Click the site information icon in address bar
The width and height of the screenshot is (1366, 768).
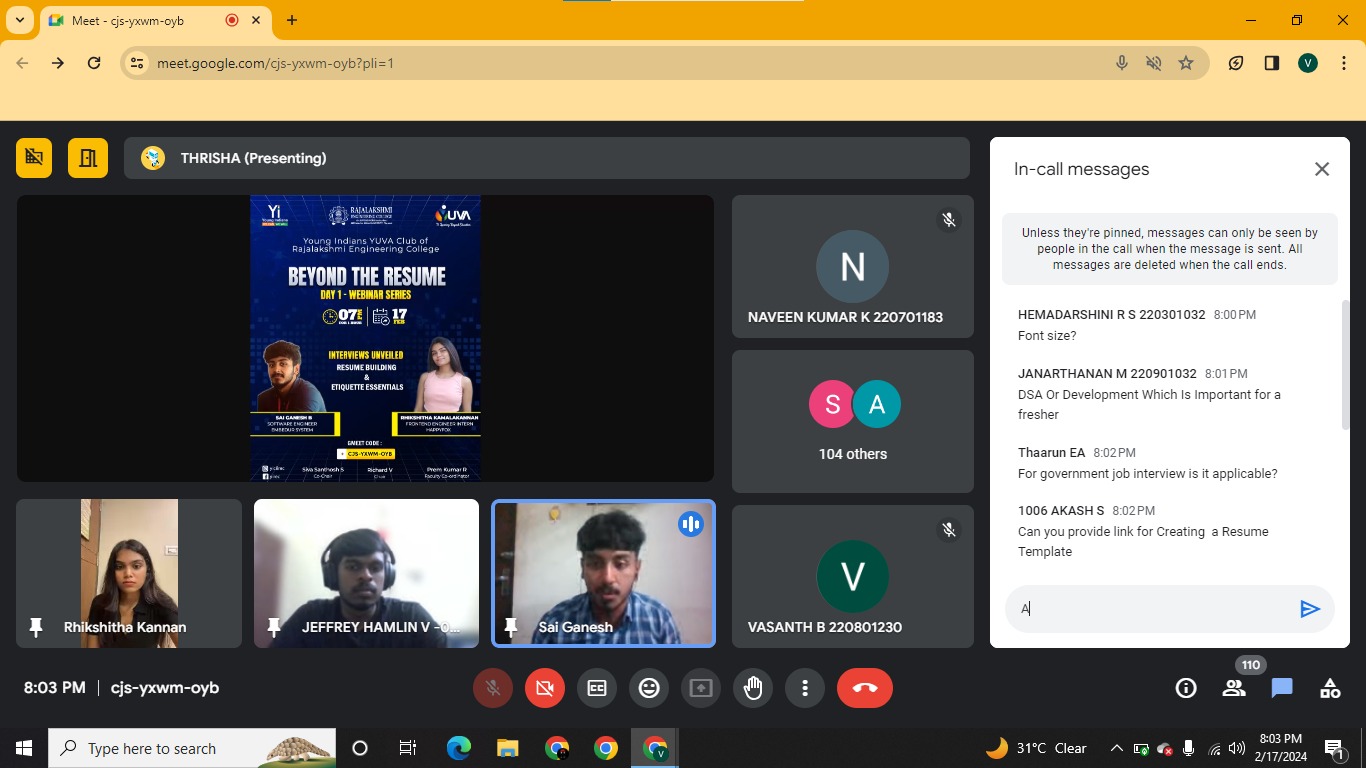tap(137, 63)
